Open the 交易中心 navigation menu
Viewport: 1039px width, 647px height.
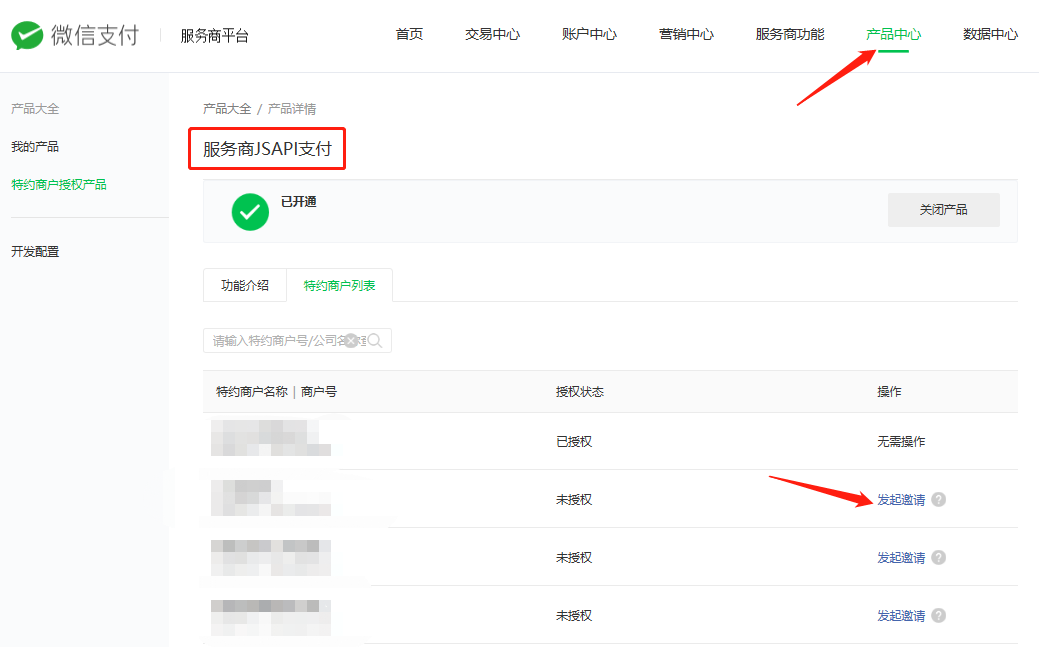pos(492,34)
